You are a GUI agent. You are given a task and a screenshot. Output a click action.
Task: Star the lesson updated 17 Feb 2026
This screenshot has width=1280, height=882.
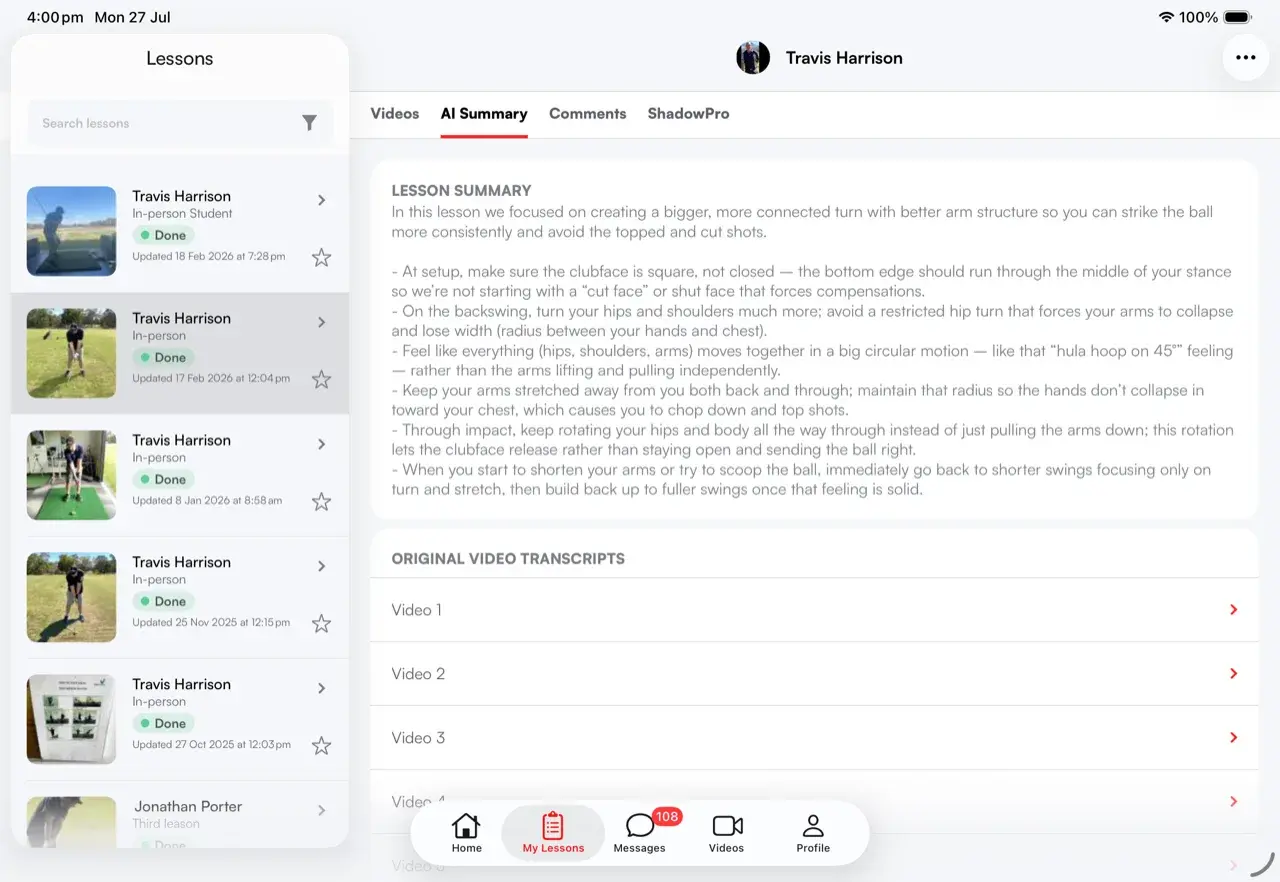point(321,379)
